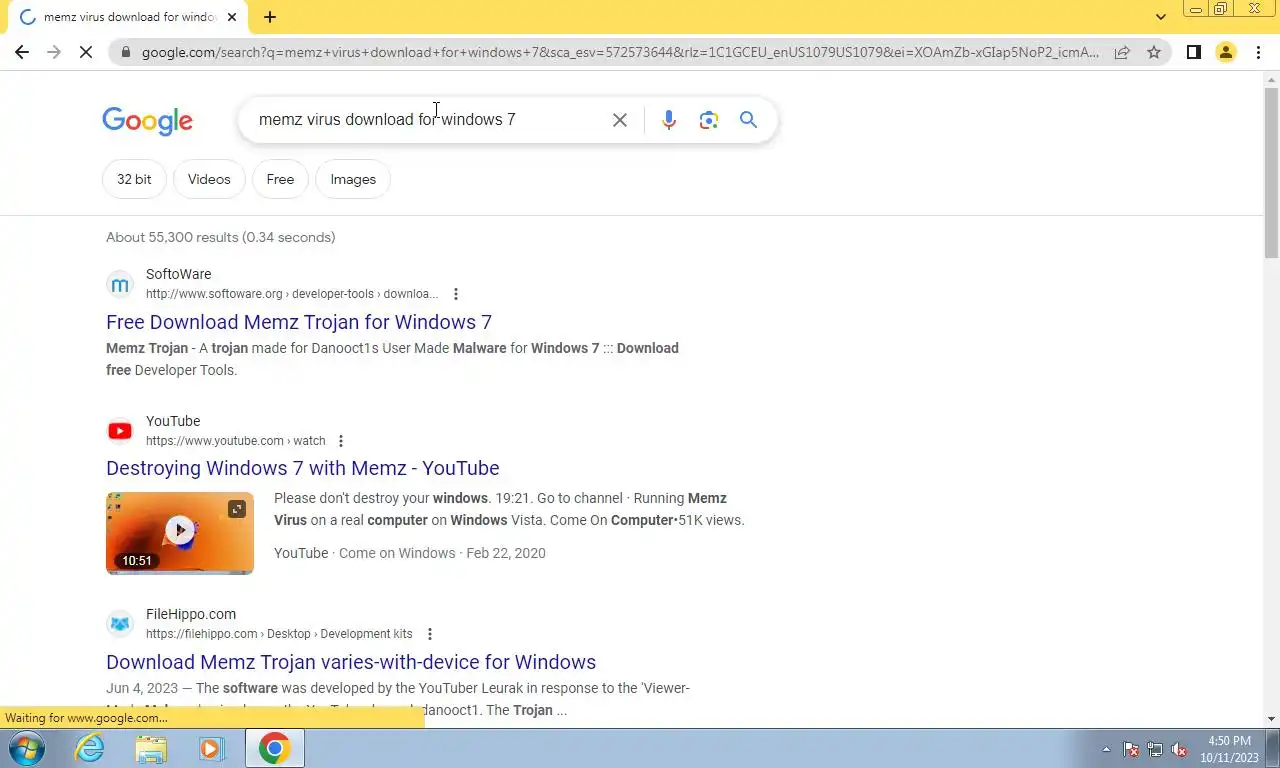This screenshot has height=768, width=1280.
Task: Launch Internet Explorer from taskbar
Action: tap(90, 748)
